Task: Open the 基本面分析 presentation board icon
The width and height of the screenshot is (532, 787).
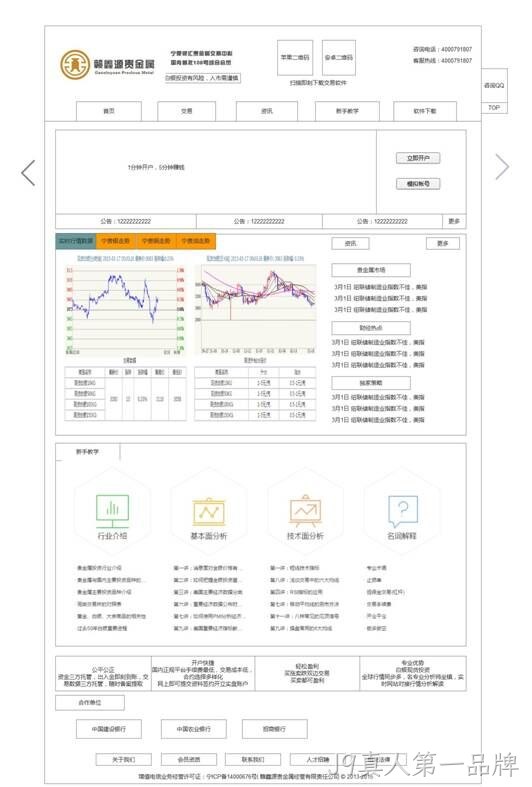Action: [209, 512]
